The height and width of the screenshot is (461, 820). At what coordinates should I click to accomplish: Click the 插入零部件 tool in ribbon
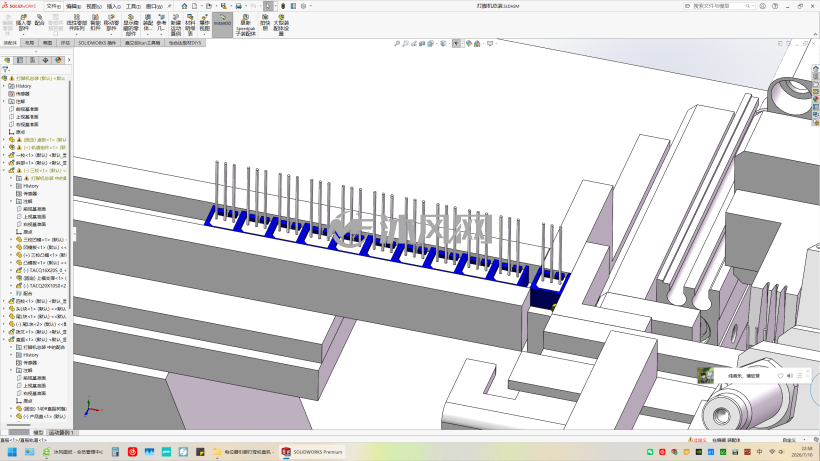pyautogui.click(x=23, y=23)
